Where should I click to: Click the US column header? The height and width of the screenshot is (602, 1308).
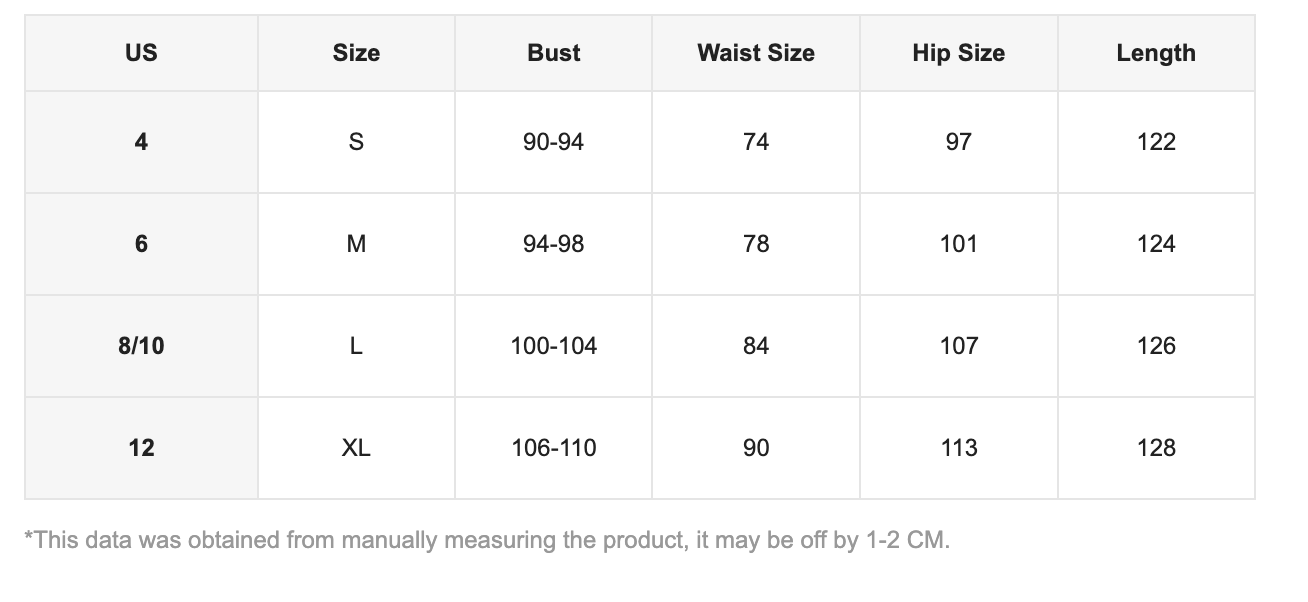[x=141, y=53]
